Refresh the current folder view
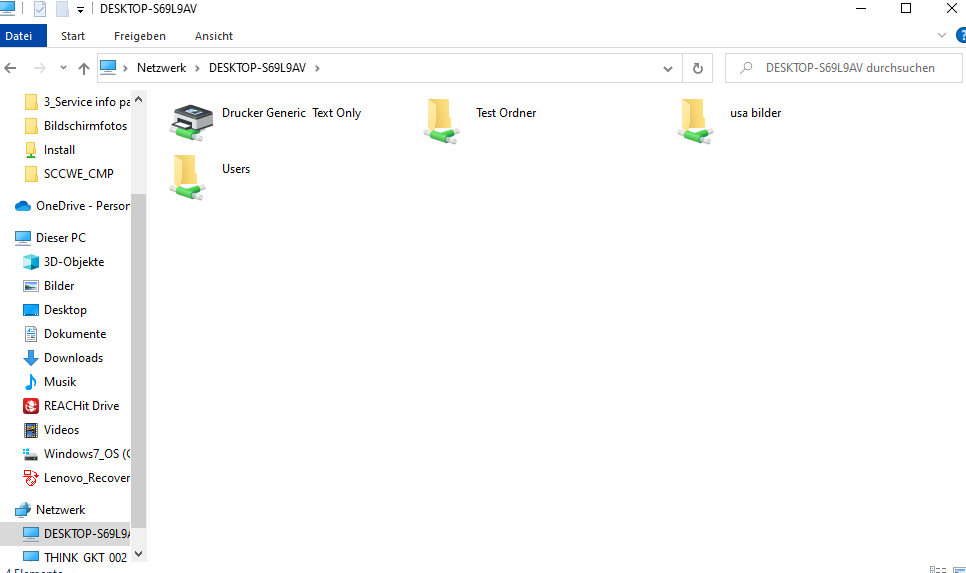The image size is (966, 573). pyautogui.click(x=697, y=68)
